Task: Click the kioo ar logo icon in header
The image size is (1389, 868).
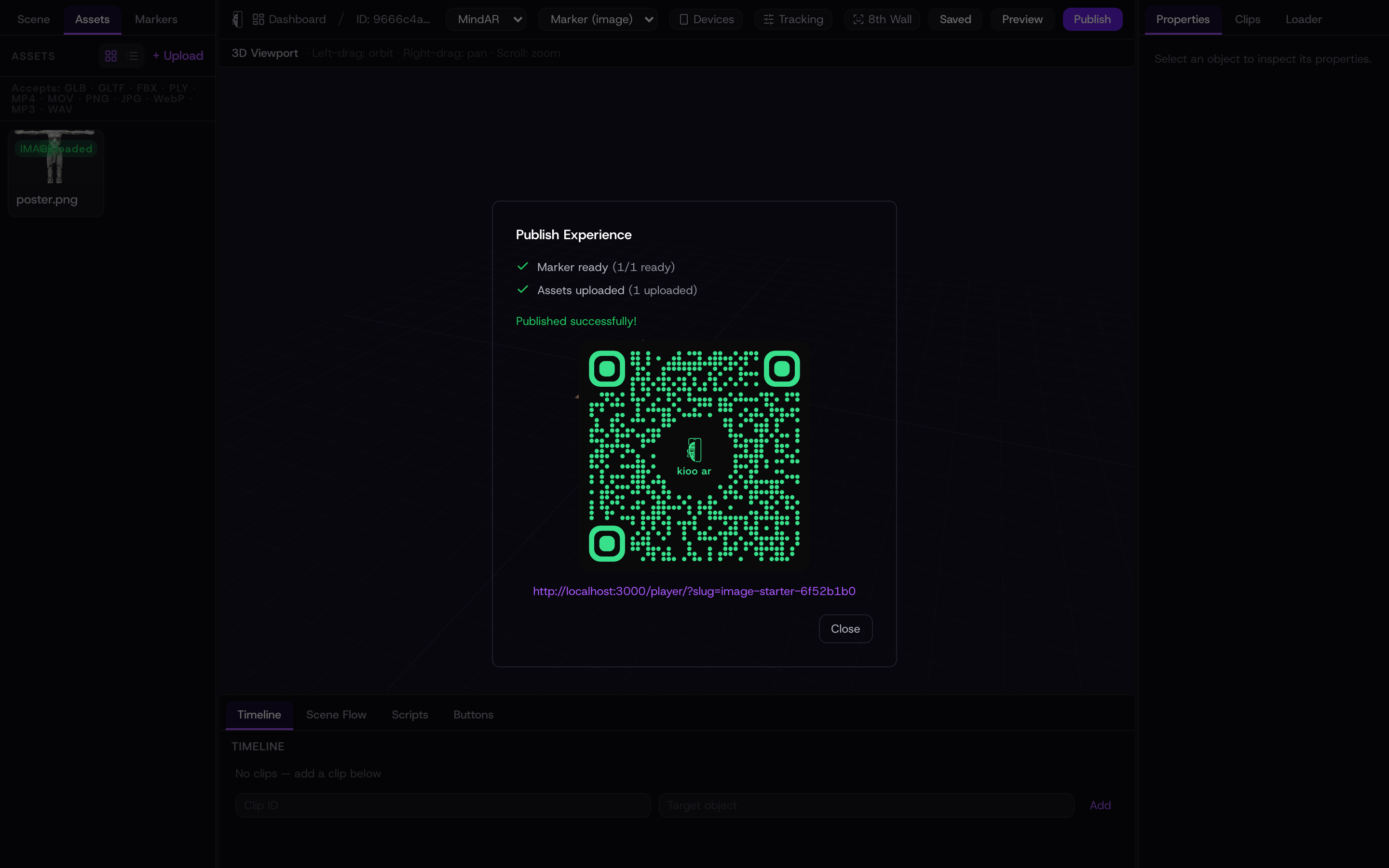Action: (x=237, y=19)
